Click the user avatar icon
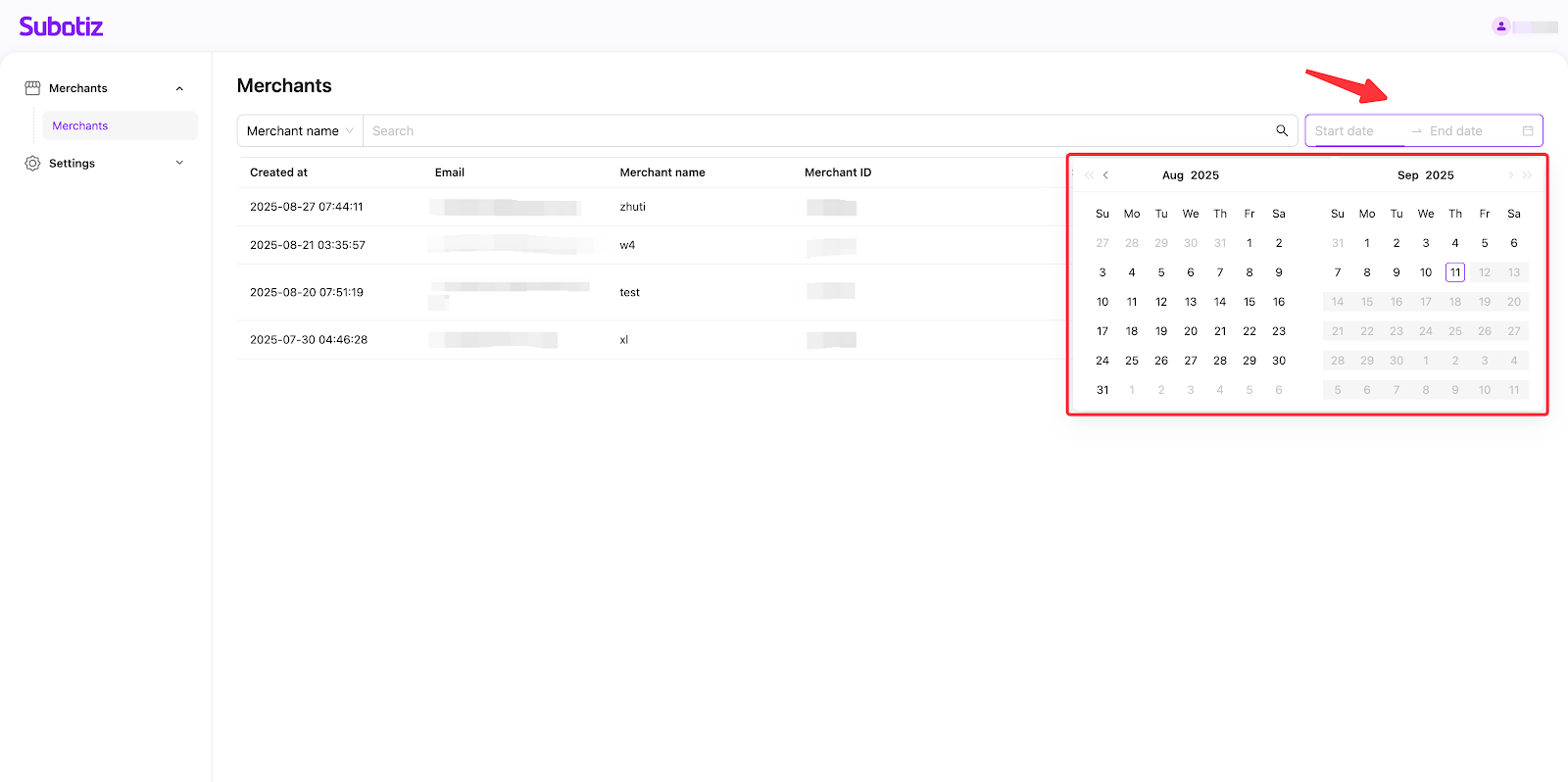 (1500, 26)
